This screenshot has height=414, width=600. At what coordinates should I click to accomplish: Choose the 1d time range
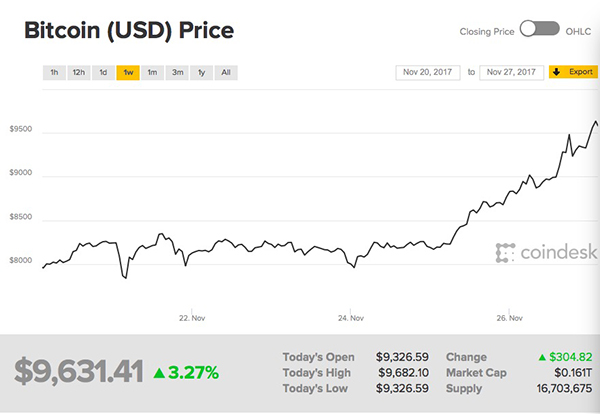(x=103, y=72)
